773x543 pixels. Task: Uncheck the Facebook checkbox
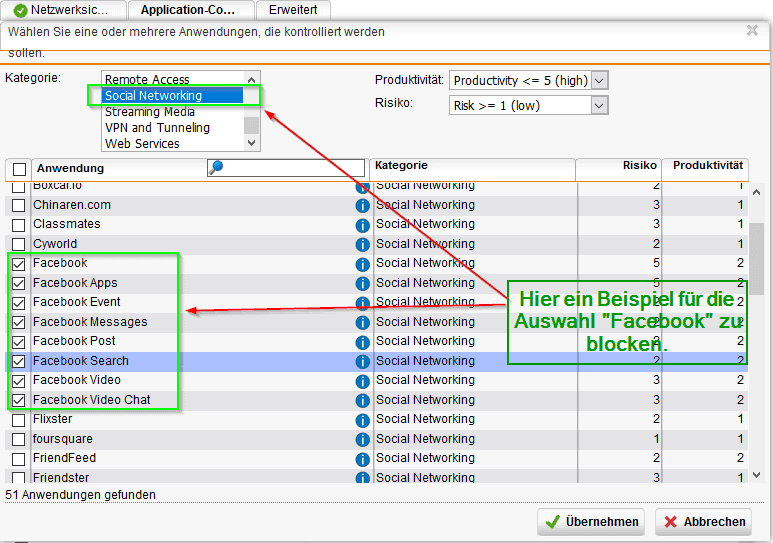pyautogui.click(x=18, y=264)
